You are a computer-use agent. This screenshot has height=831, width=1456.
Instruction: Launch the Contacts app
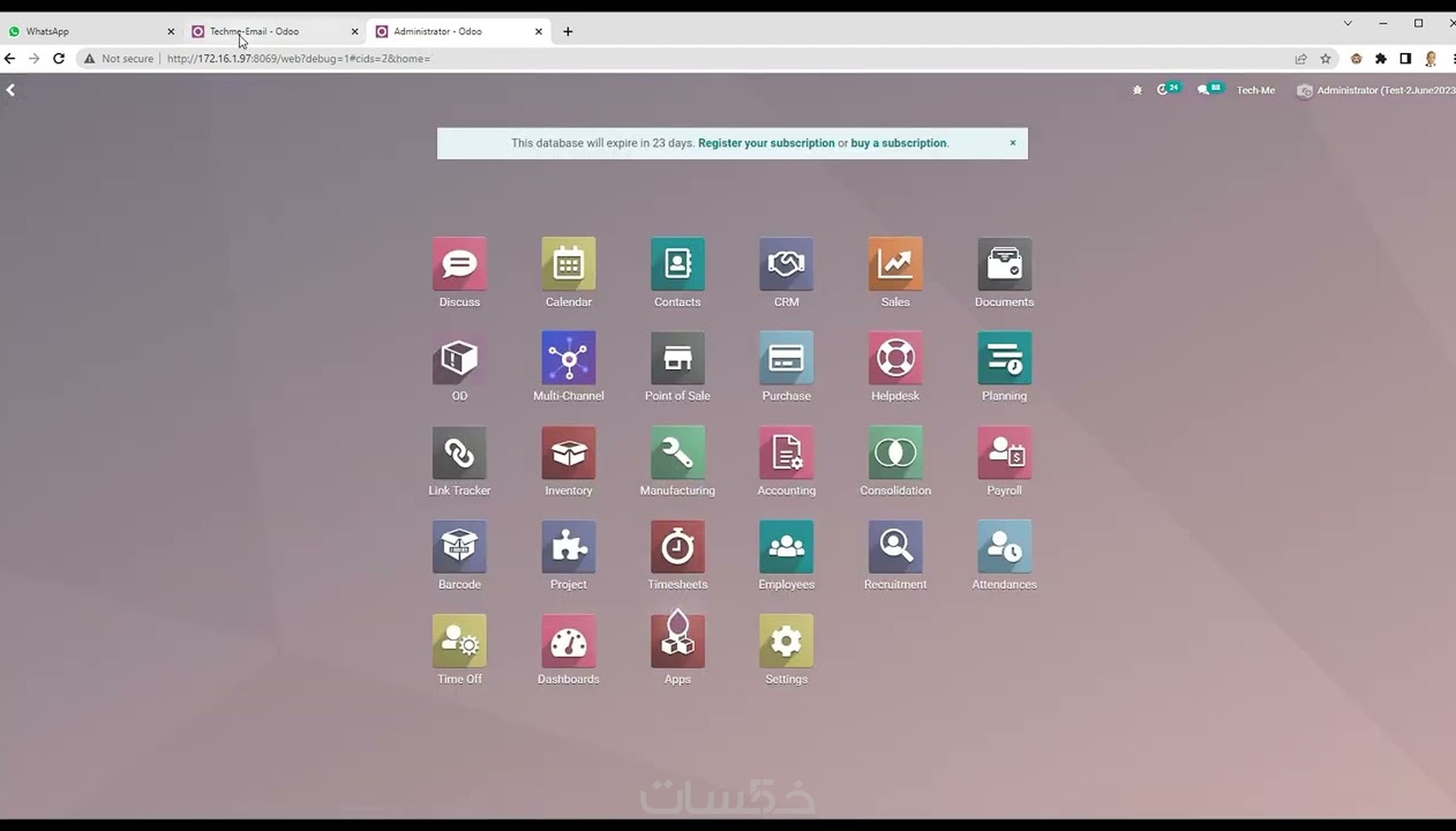(677, 264)
